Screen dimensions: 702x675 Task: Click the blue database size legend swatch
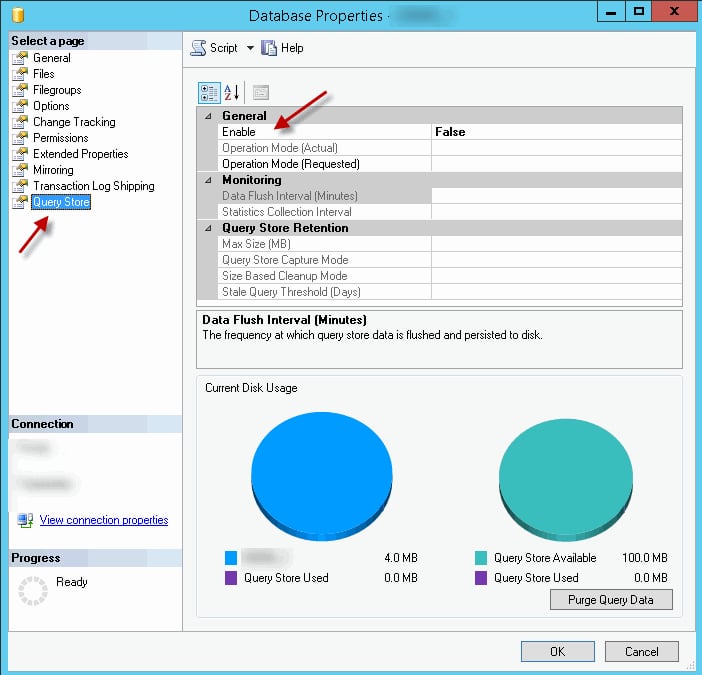231,558
